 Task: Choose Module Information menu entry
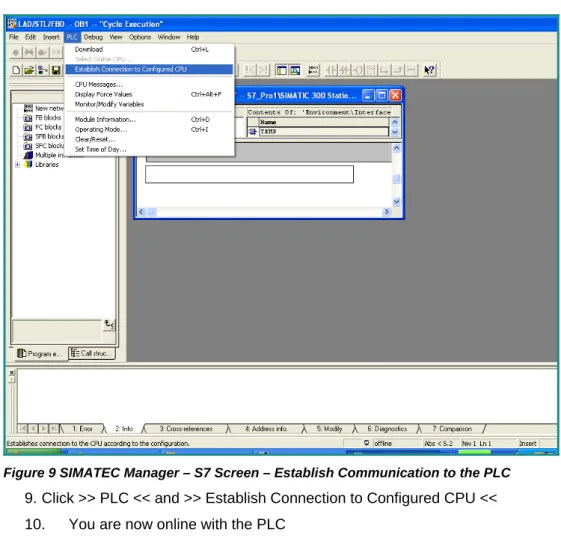click(x=149, y=120)
